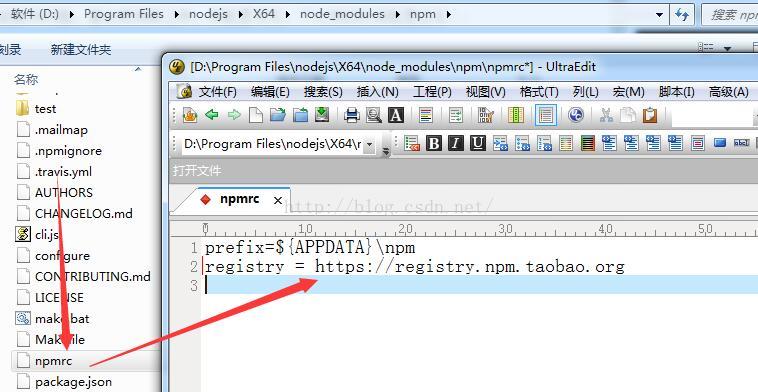Click the 打开文件 panel header

[464, 171]
